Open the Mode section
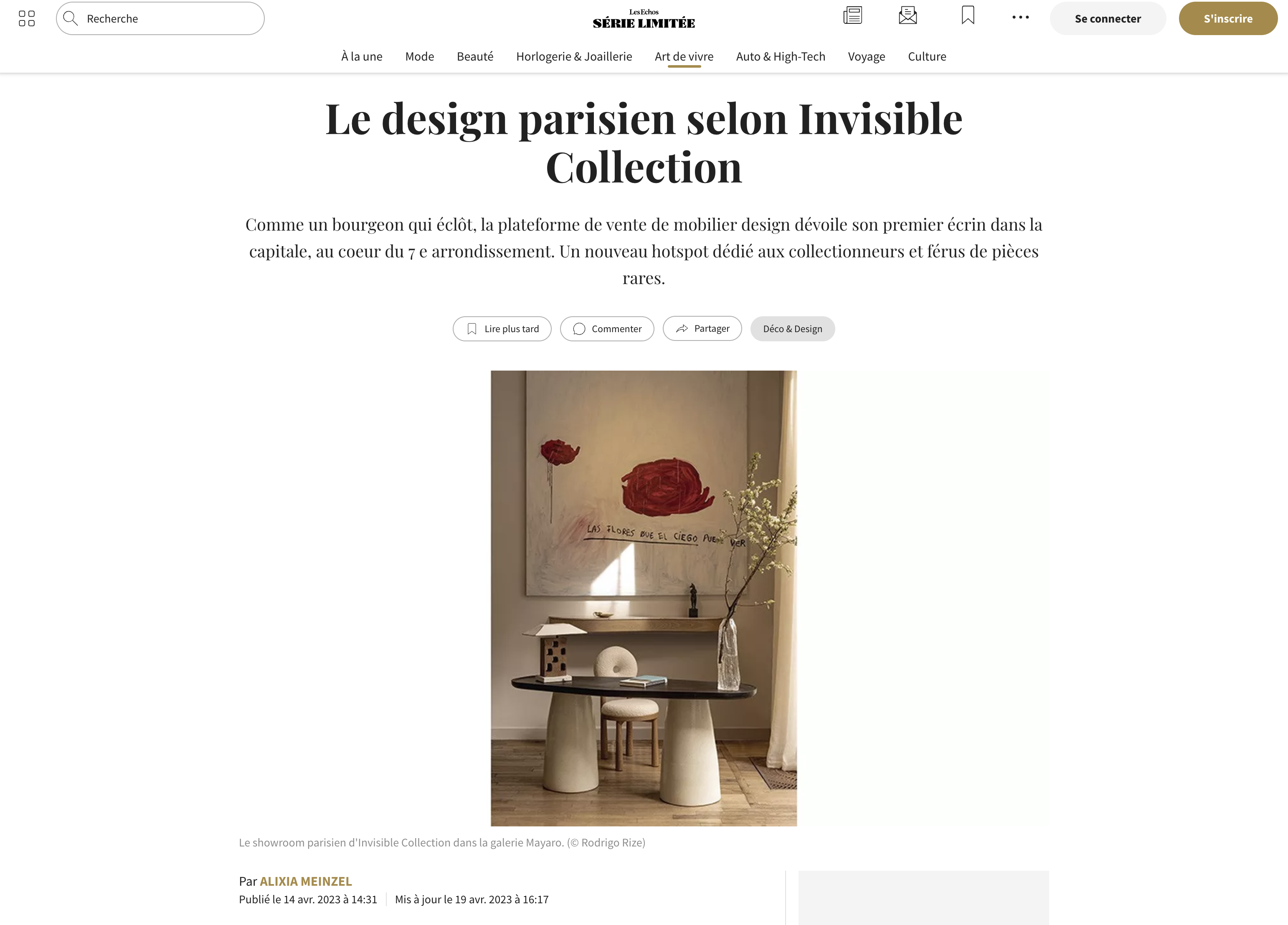The image size is (1288, 925). 420,57
